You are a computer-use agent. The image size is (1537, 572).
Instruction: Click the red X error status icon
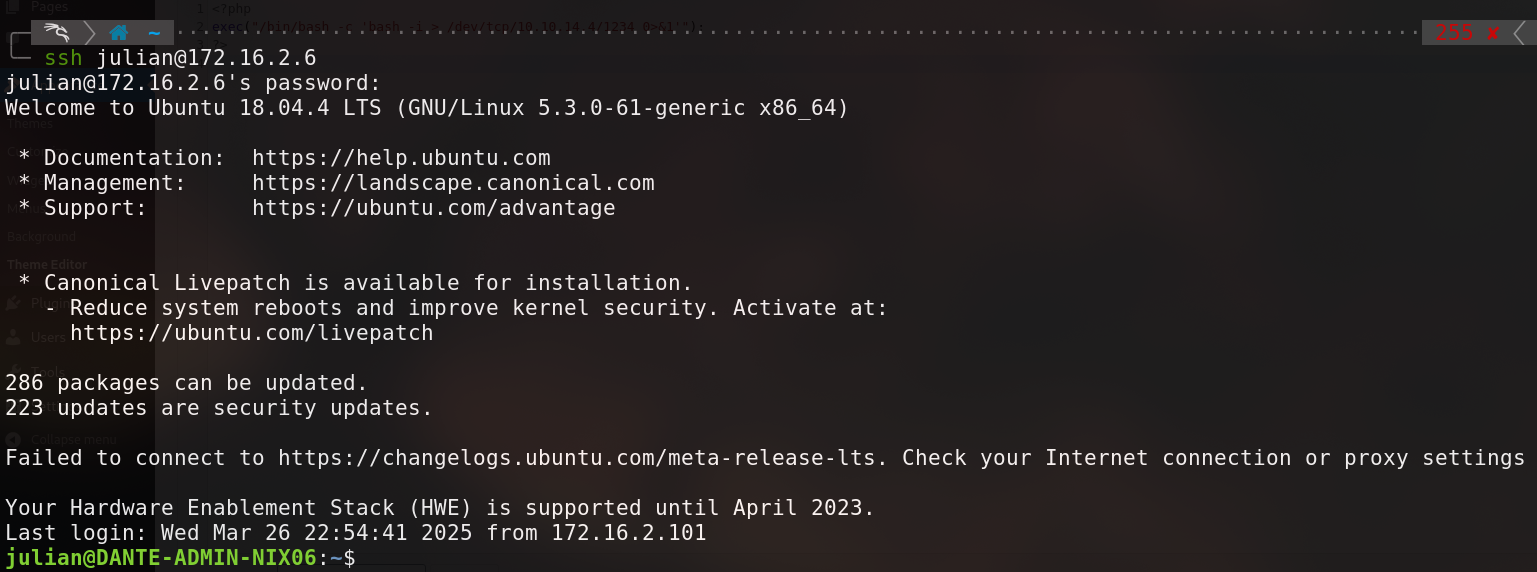(1493, 33)
